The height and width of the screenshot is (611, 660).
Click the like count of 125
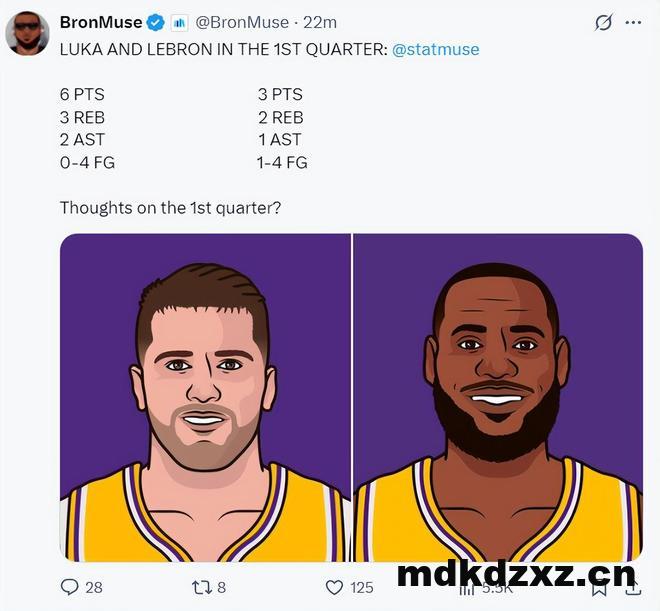(x=361, y=587)
